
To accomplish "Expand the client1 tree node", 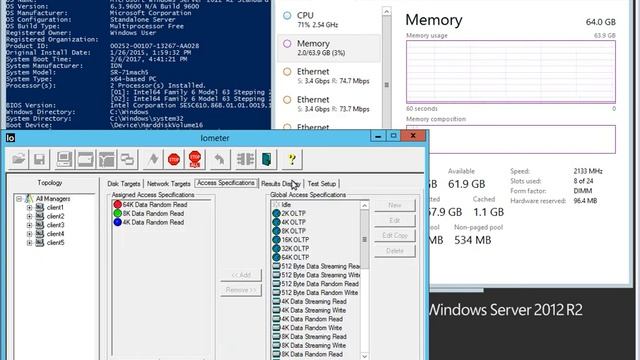I will point(29,207).
